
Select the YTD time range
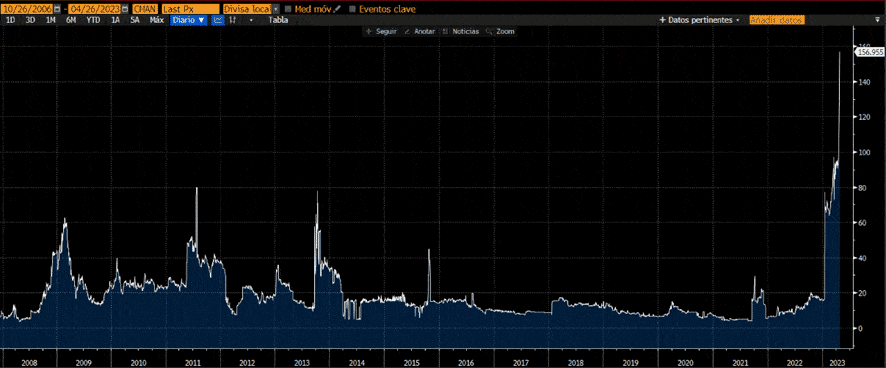coord(93,20)
